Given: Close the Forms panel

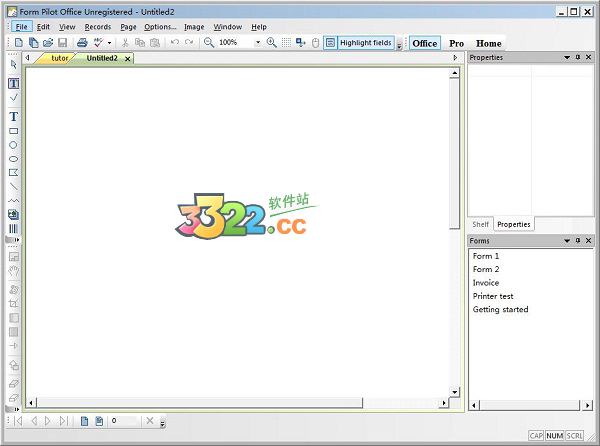Looking at the screenshot, I should [589, 240].
